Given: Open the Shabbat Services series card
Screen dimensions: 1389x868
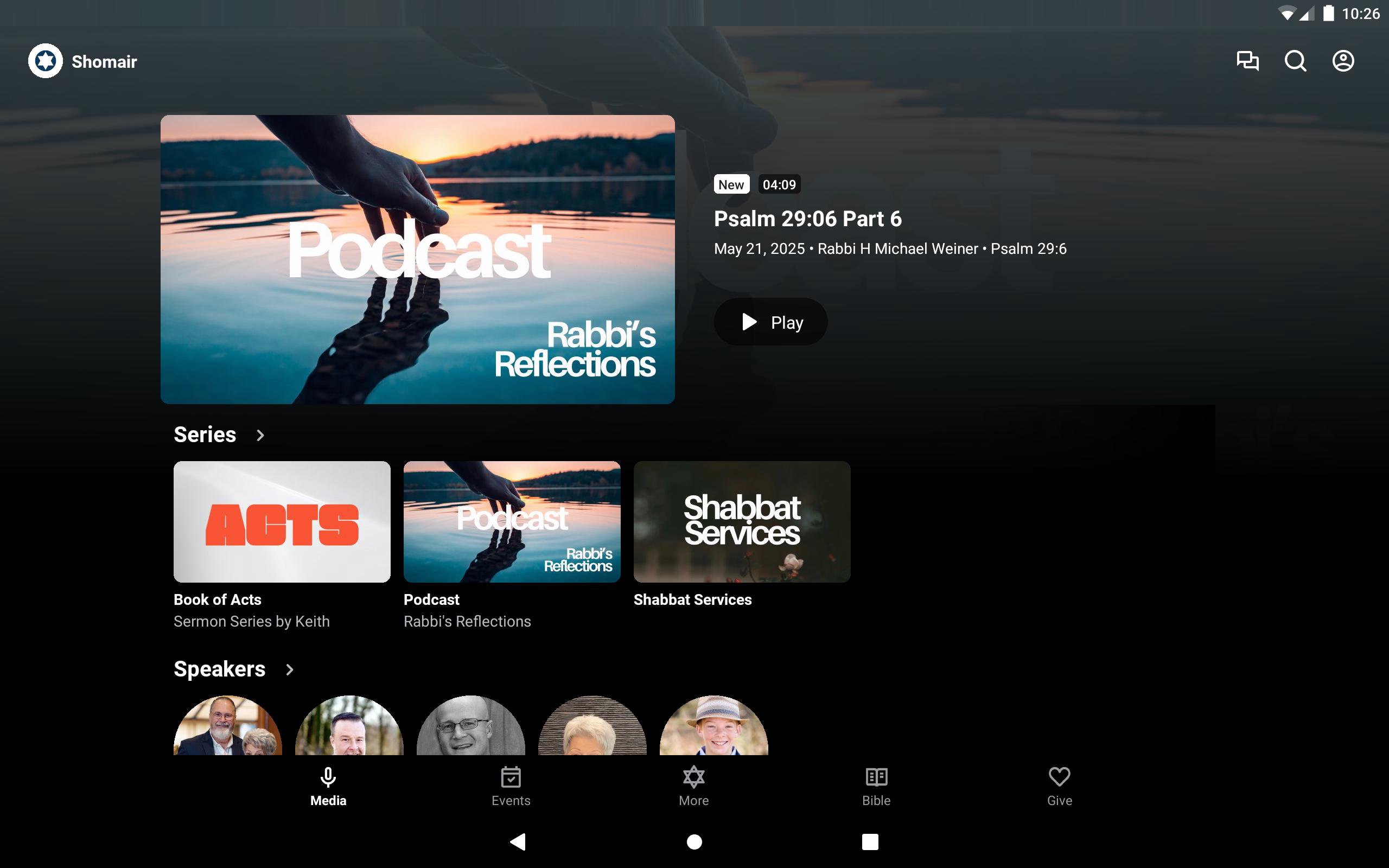Looking at the screenshot, I should click(742, 521).
